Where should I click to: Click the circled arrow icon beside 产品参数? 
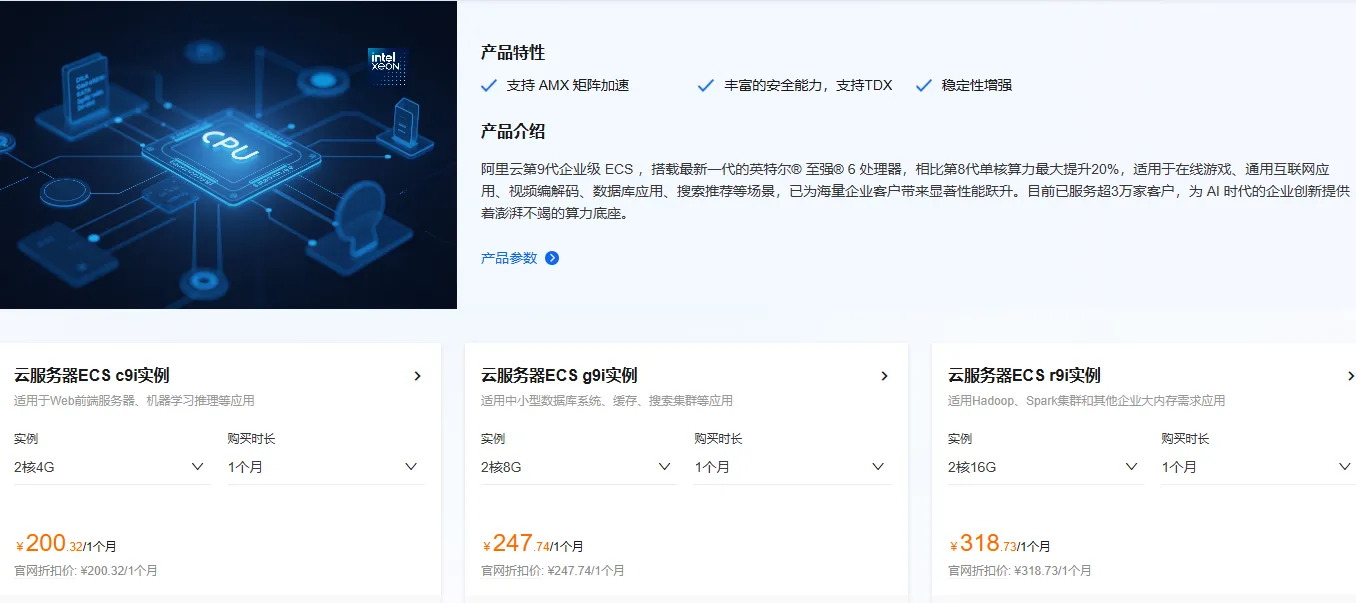tap(552, 258)
